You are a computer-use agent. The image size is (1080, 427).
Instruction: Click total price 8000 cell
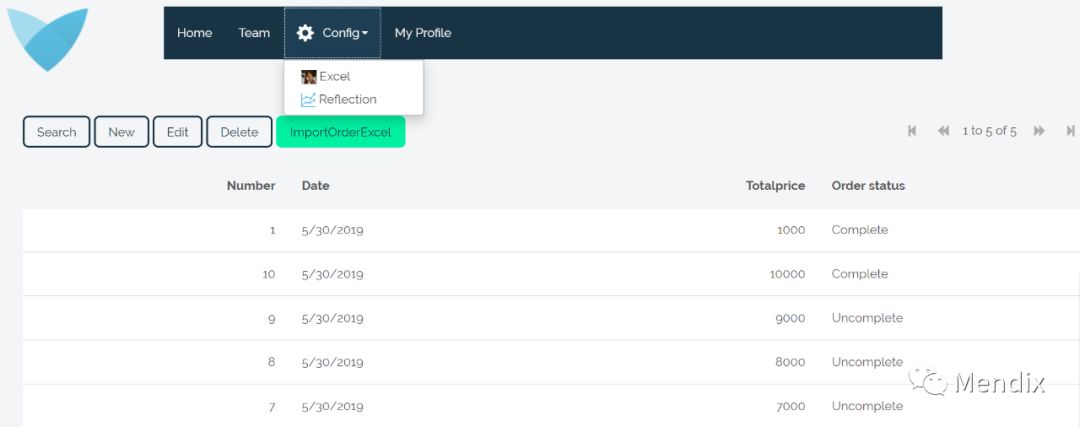tap(790, 362)
